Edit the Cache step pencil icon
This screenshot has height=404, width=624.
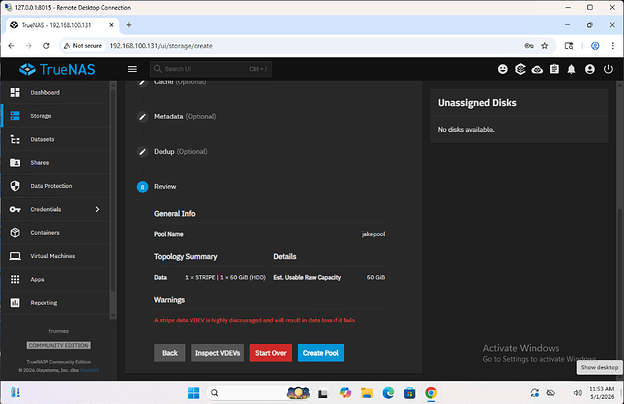point(142,82)
